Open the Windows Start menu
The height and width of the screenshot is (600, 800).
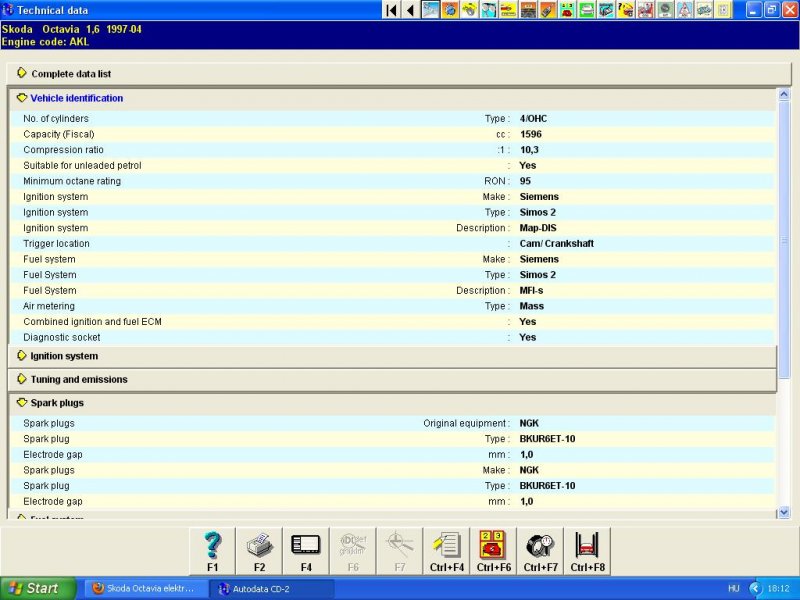38,588
